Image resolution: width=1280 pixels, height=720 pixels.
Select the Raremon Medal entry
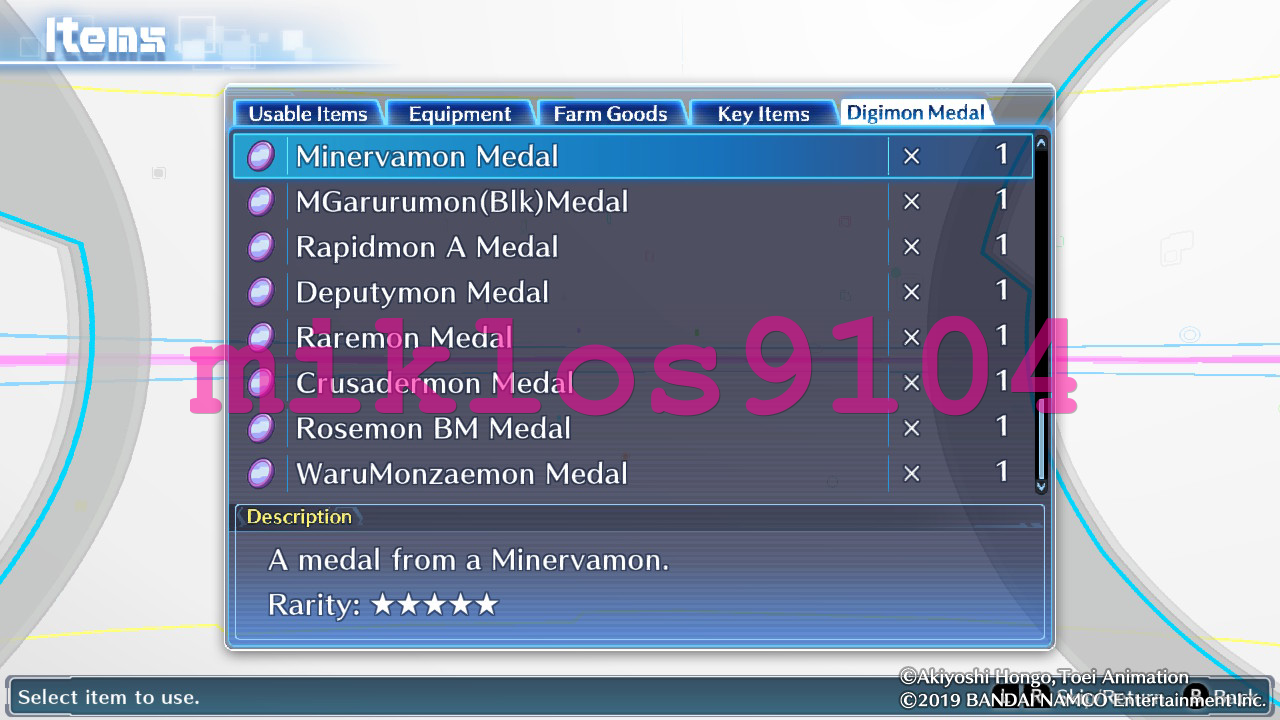coord(633,337)
